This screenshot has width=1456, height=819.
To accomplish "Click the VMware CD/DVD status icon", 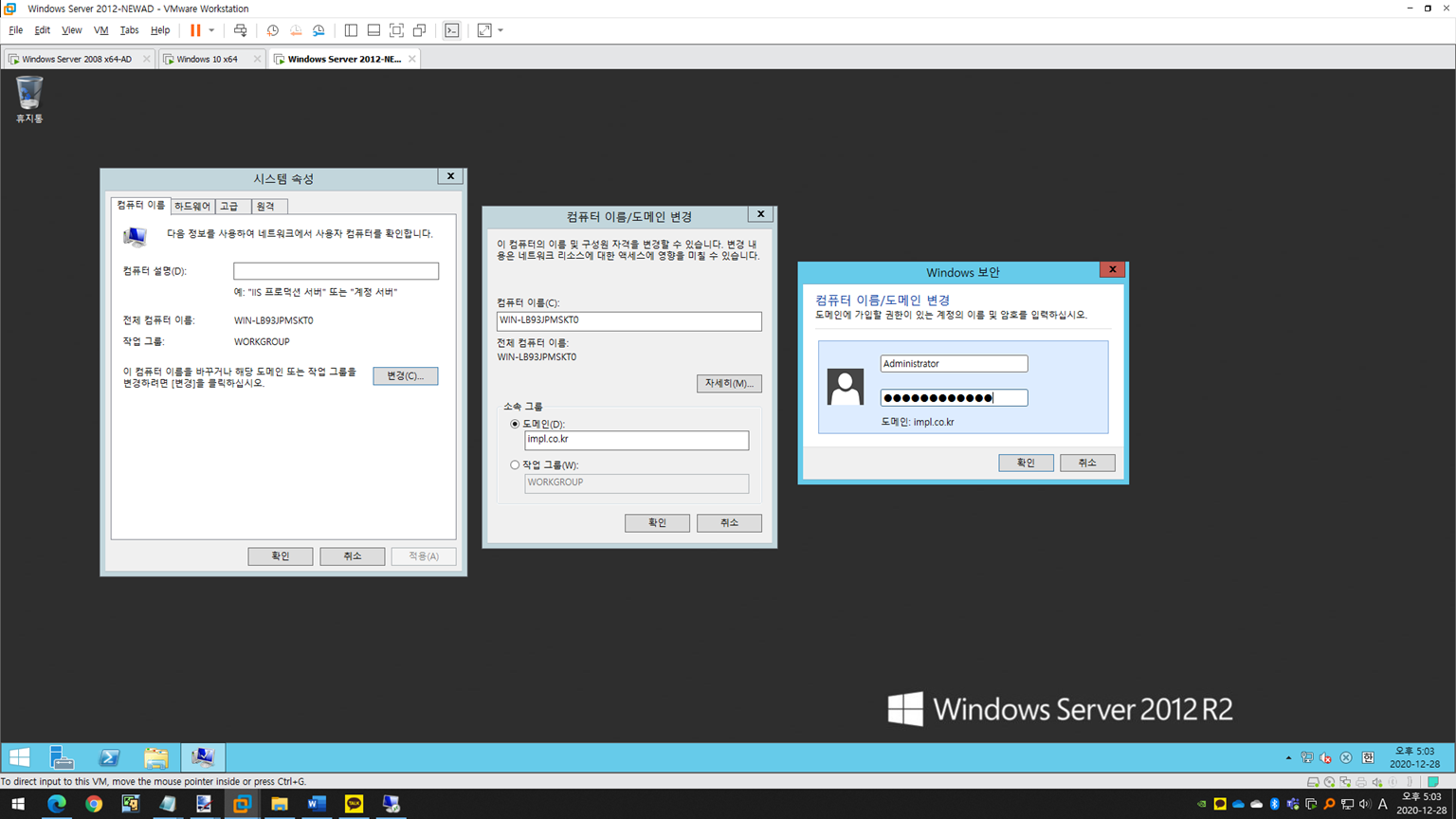I will 1329,782.
